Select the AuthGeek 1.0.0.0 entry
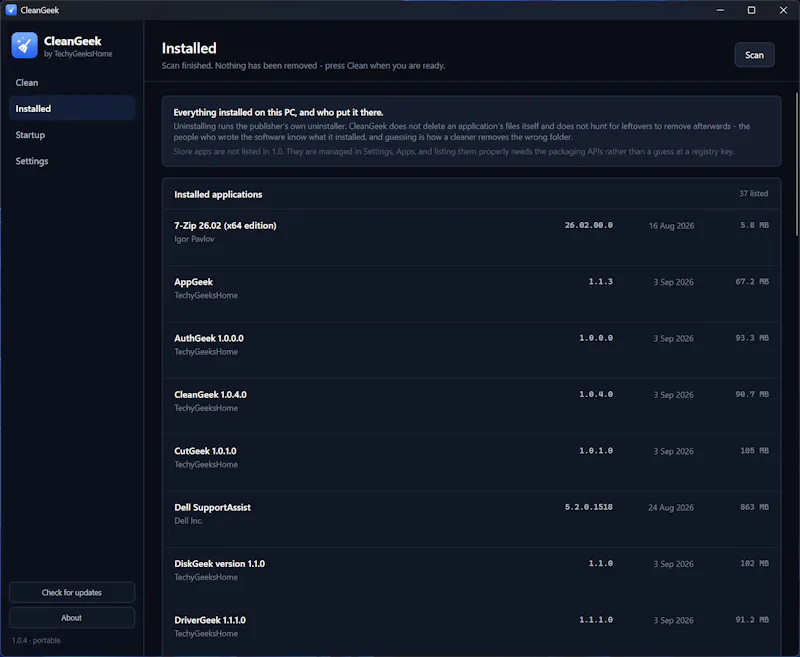The image size is (800, 657). tap(471, 350)
